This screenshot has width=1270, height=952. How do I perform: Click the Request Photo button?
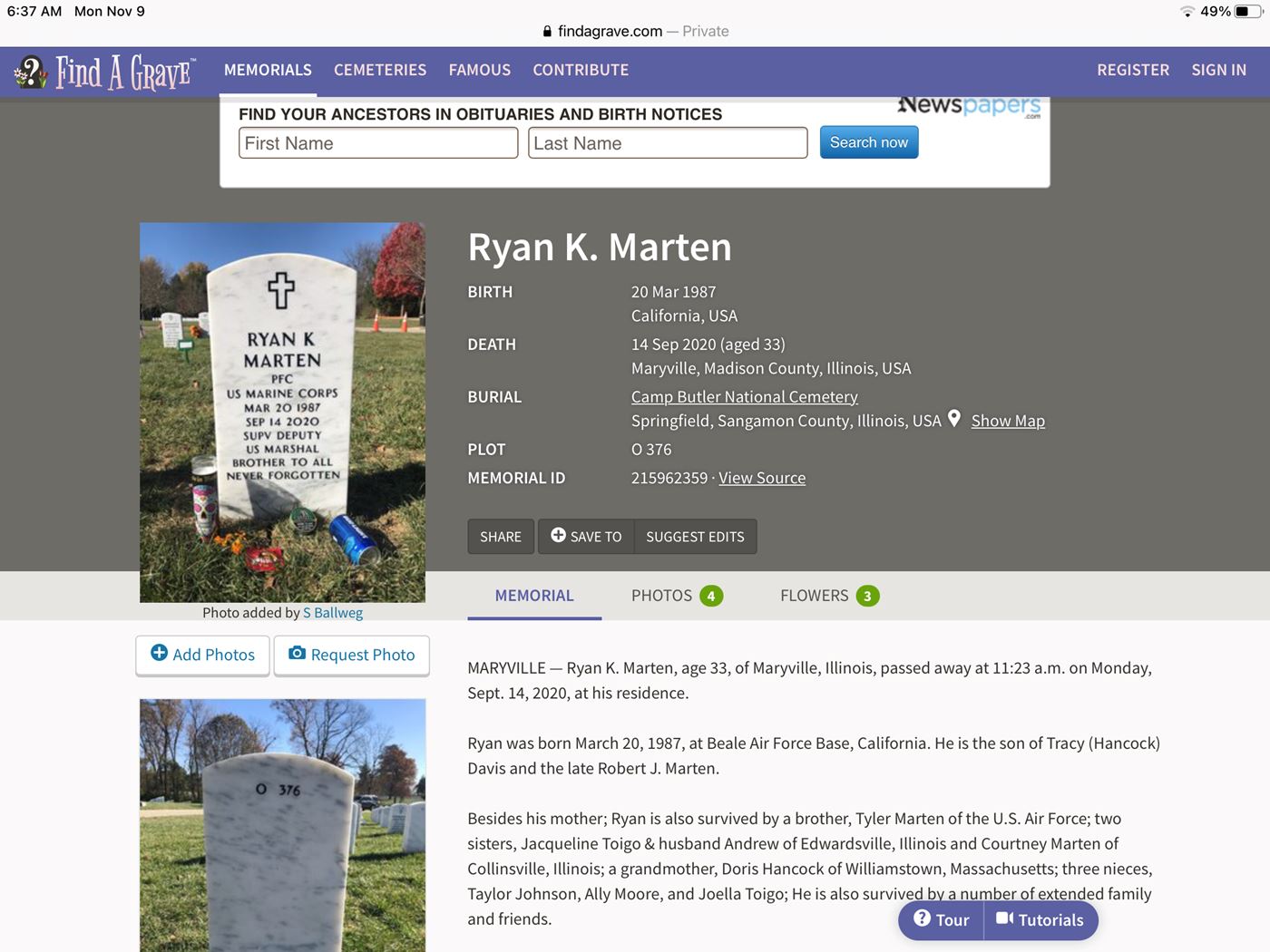[x=352, y=655]
